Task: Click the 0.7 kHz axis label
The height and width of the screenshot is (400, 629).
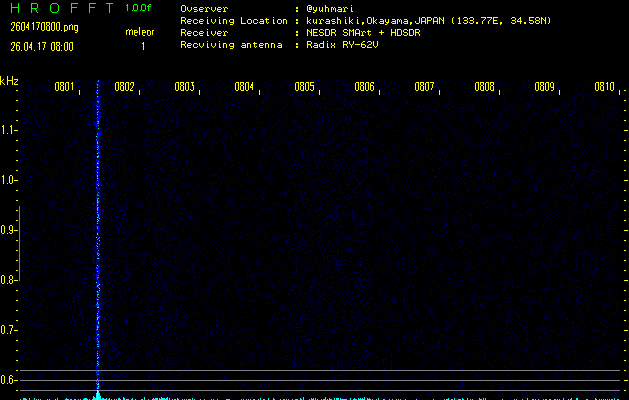Action: pyautogui.click(x=7, y=330)
